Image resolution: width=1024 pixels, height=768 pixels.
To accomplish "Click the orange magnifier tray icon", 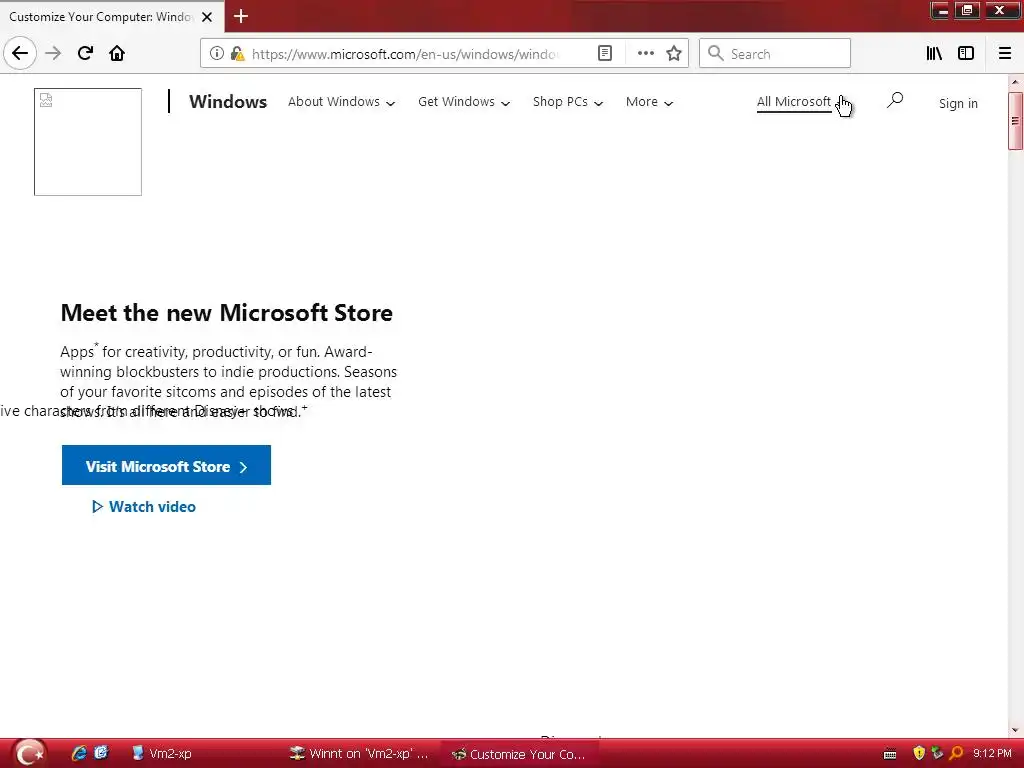I will 957,754.
